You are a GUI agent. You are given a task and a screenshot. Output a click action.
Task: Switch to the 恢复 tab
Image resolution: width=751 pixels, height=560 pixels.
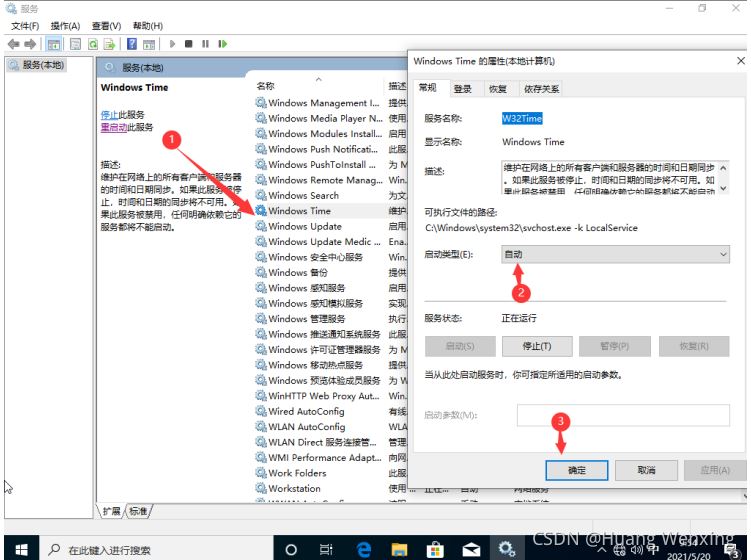(x=498, y=89)
